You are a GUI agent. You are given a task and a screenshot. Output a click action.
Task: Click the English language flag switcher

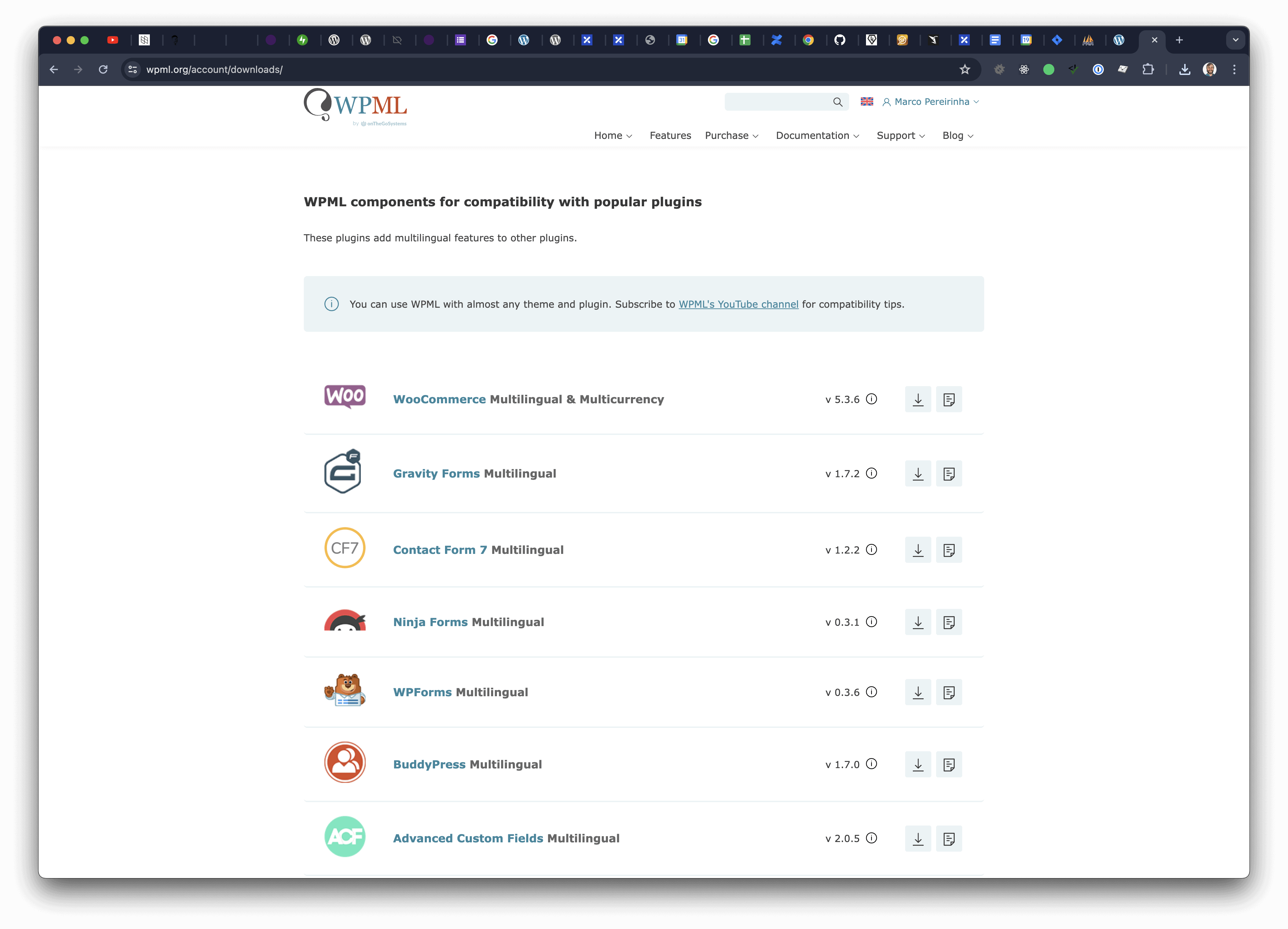click(867, 102)
